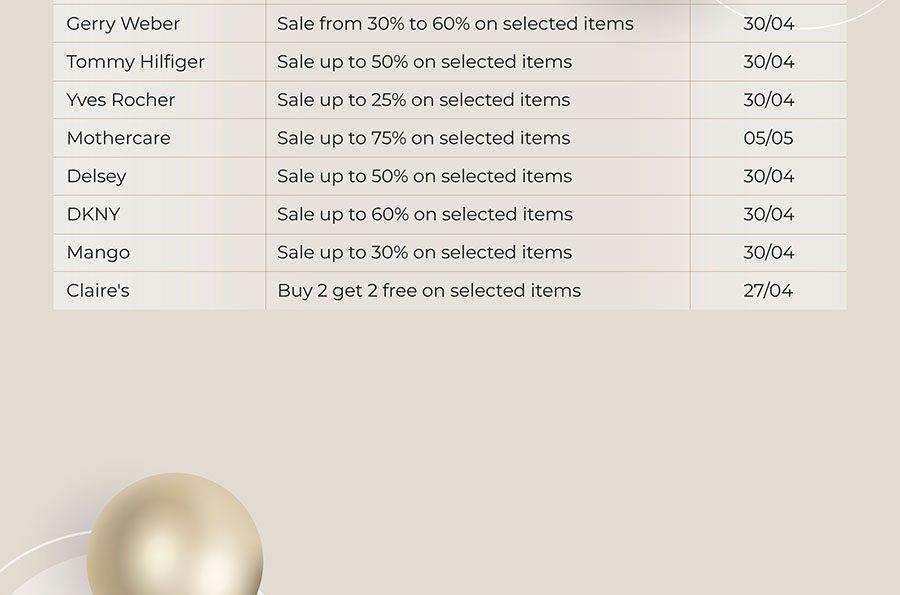
Task: Click the Mango brand cell
Action: click(98, 252)
